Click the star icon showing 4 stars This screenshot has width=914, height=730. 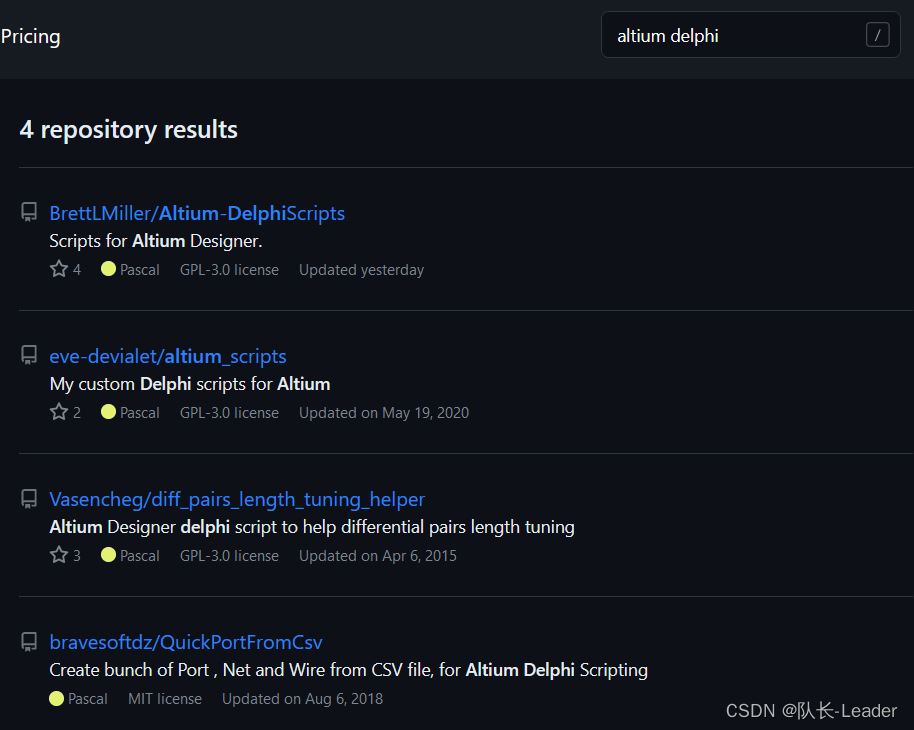coord(59,269)
